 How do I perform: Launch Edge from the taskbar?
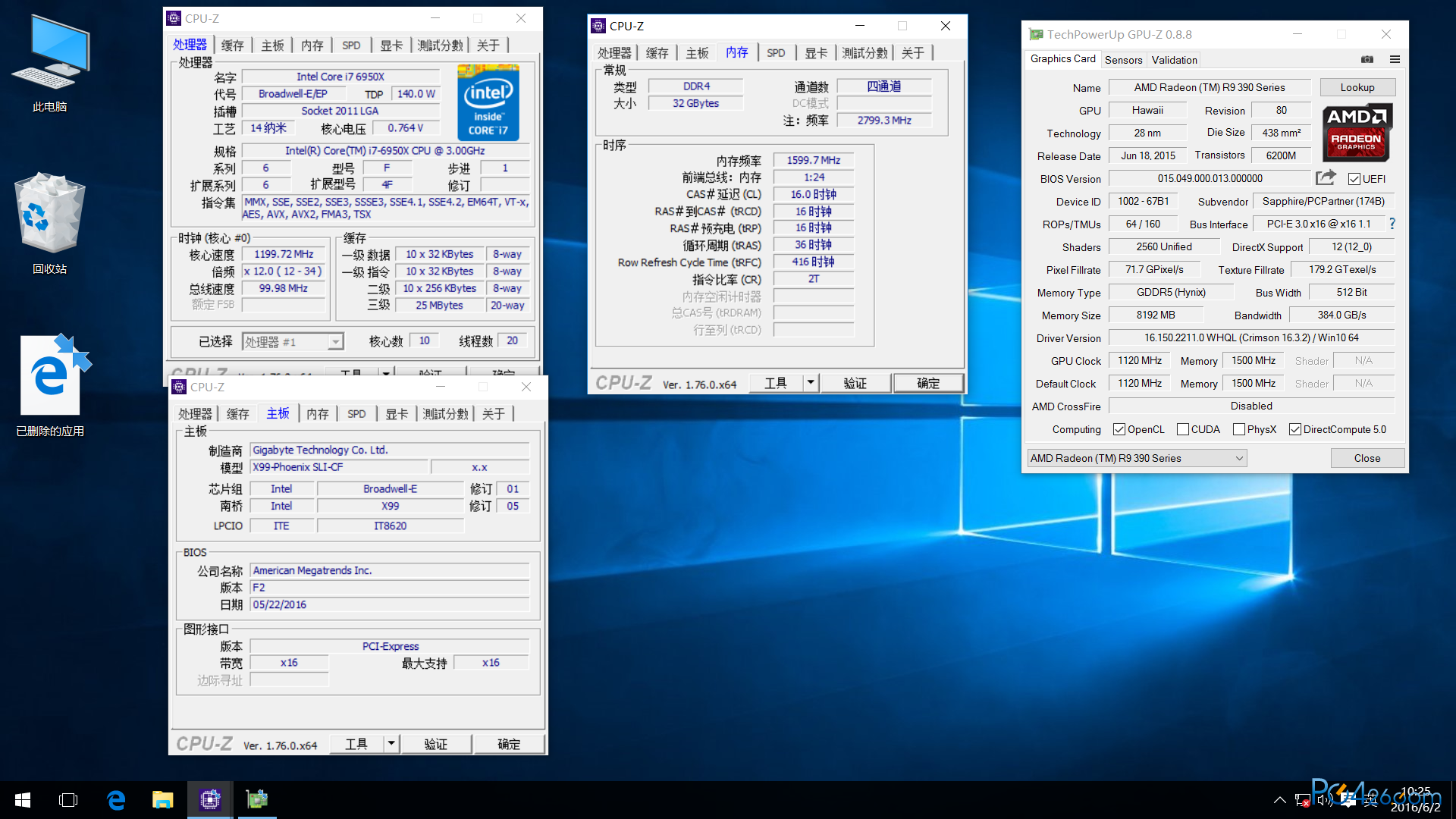click(x=116, y=800)
